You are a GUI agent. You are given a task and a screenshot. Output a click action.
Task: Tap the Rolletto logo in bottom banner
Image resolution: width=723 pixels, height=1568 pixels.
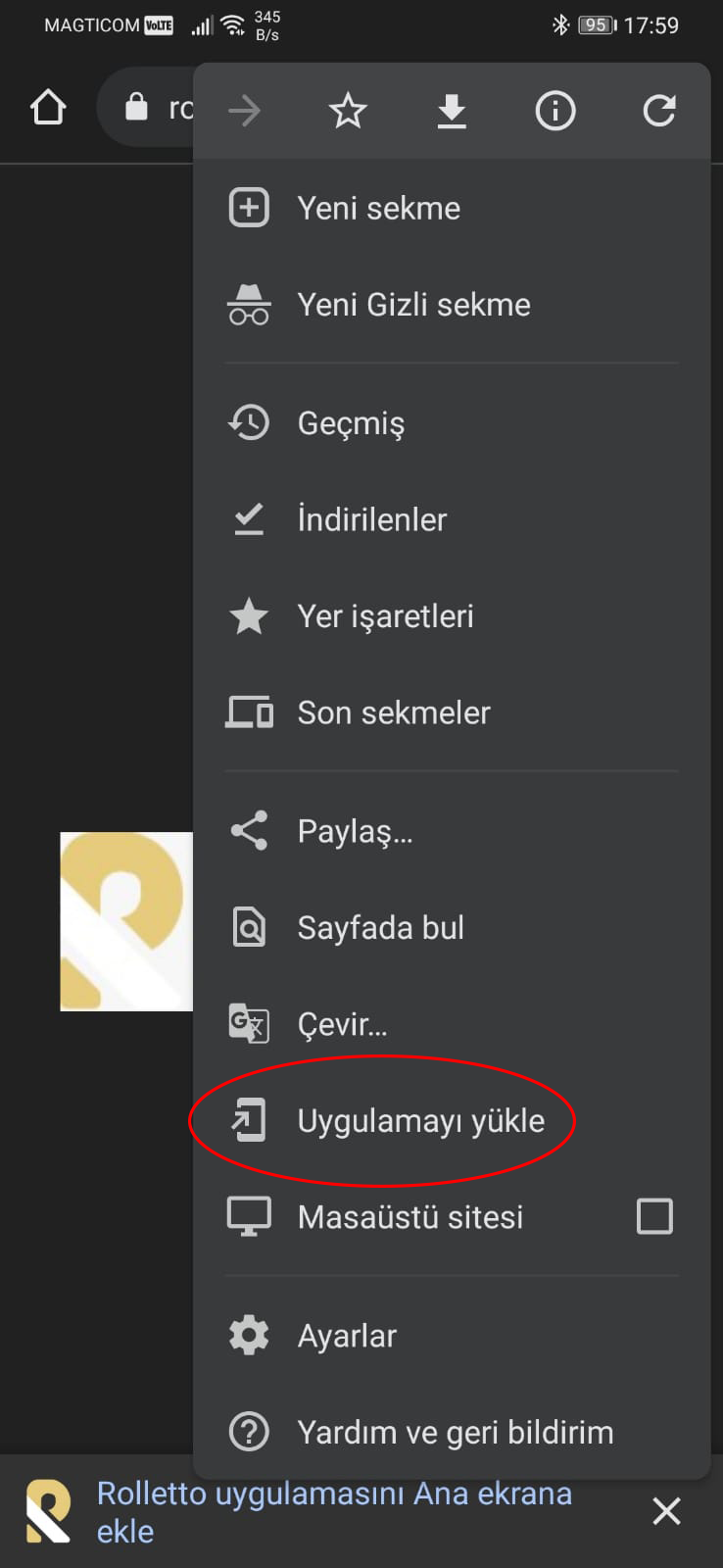[48, 1511]
